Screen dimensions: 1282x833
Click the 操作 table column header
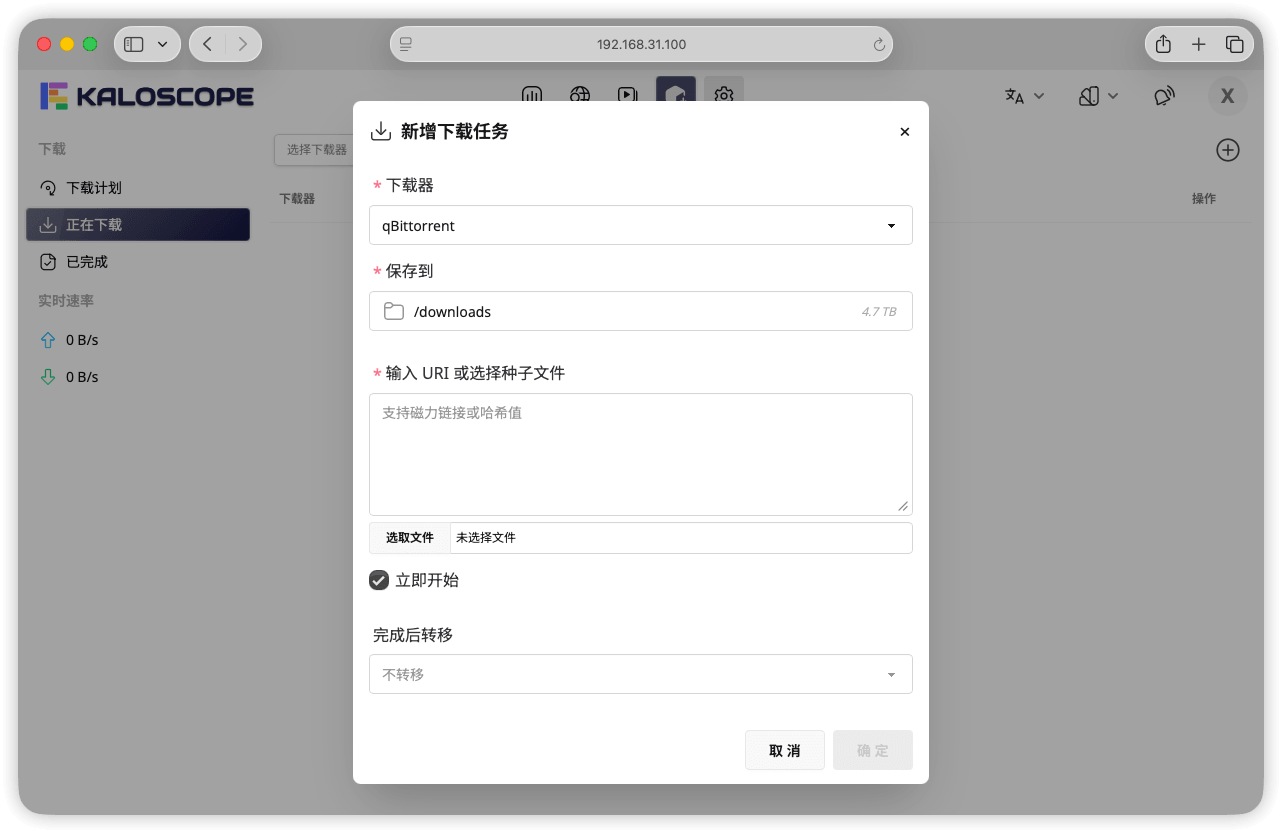tap(1204, 199)
